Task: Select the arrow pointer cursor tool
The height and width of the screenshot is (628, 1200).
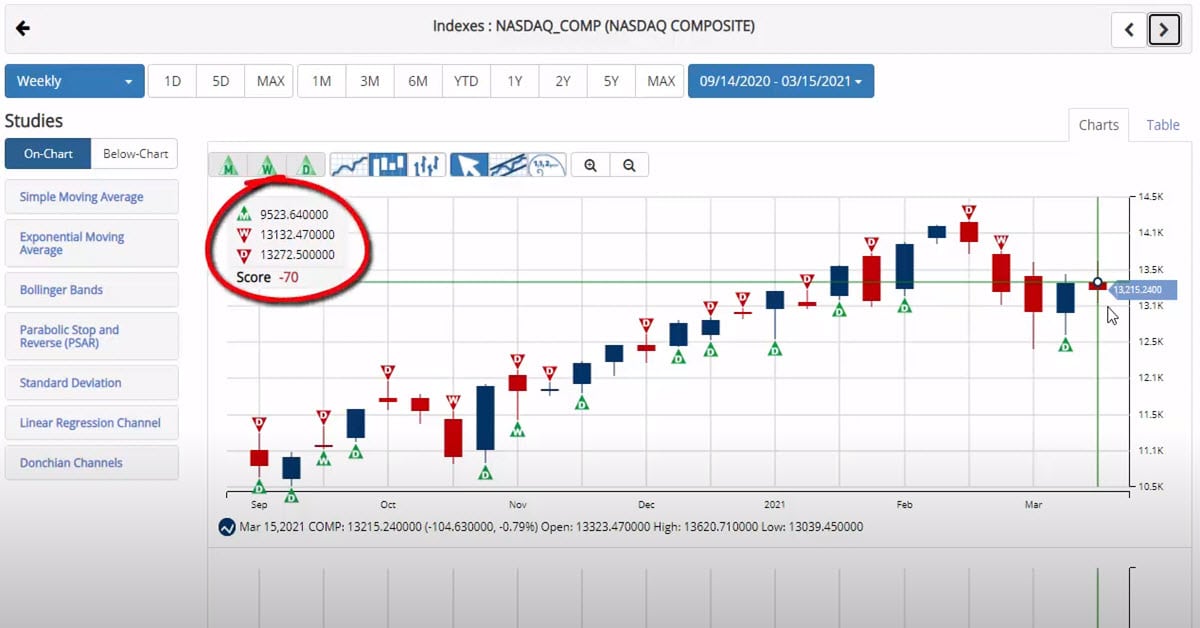Action: click(x=469, y=165)
